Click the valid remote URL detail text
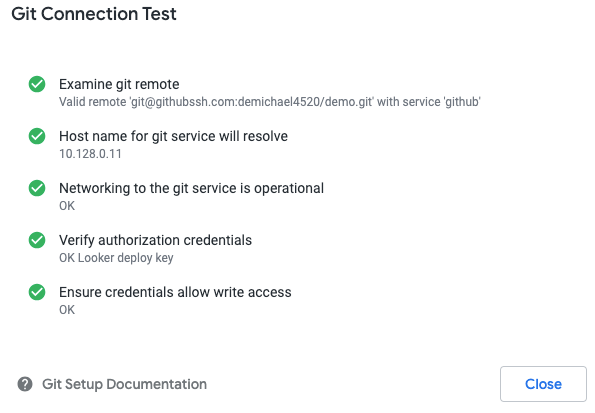Viewport: 595px width, 413px height. click(x=270, y=102)
